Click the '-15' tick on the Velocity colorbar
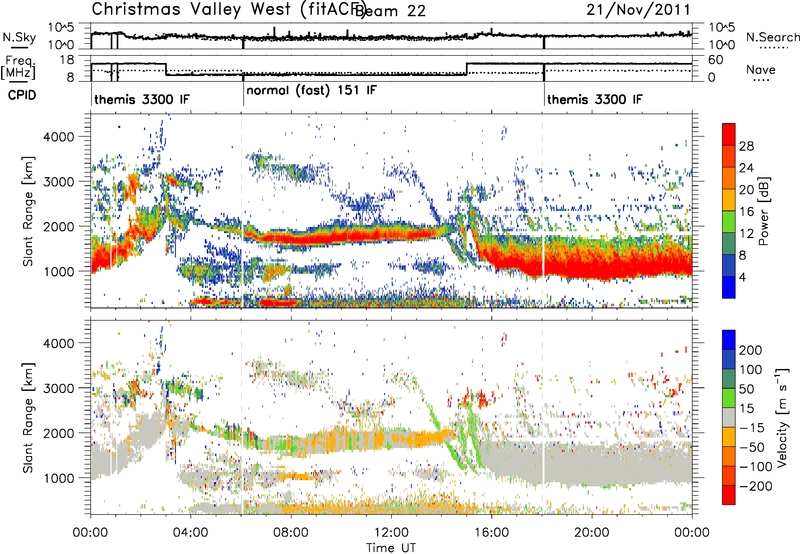Image resolution: width=800 pixels, height=554 pixels. (752, 427)
